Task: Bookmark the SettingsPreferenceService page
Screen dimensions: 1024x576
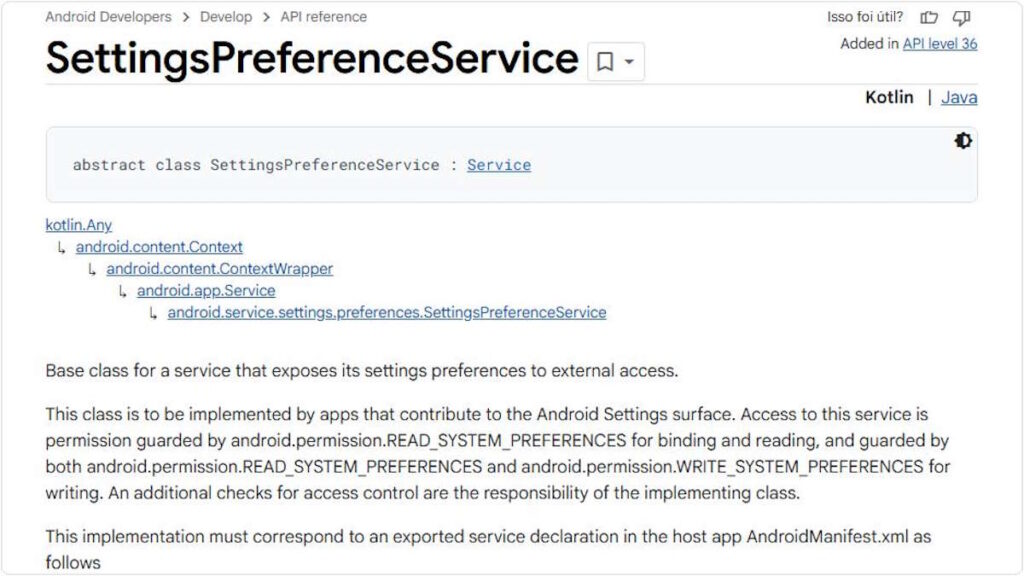Action: click(605, 62)
